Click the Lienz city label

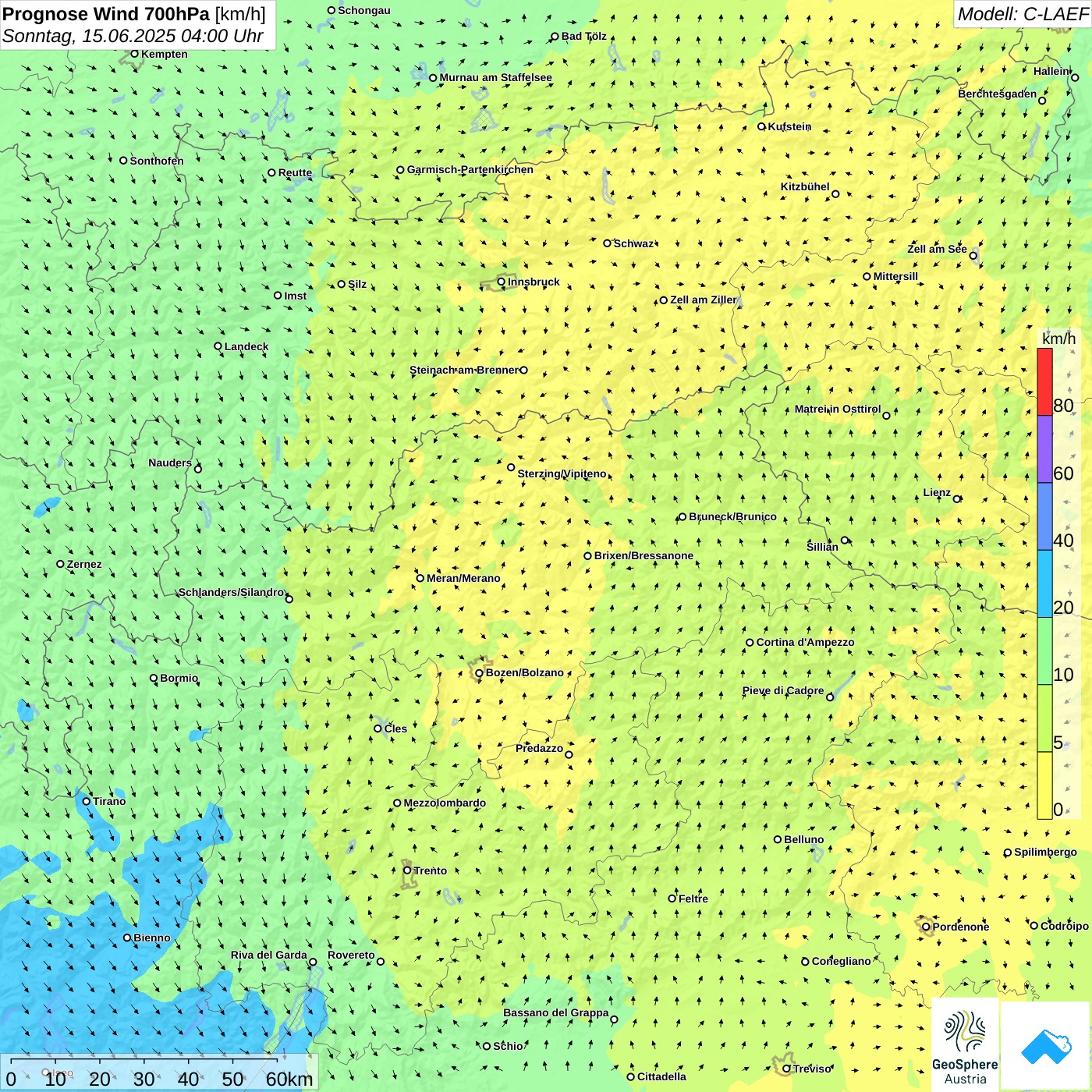(x=937, y=492)
